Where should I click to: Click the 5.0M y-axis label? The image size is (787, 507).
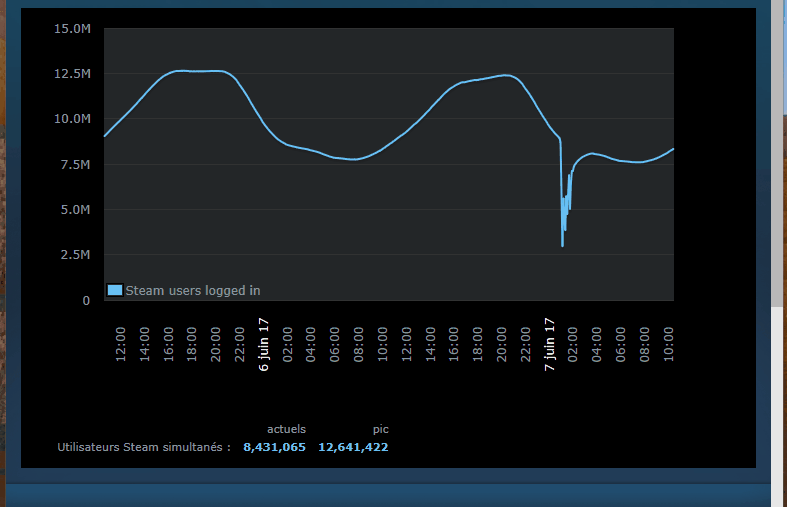[75, 210]
